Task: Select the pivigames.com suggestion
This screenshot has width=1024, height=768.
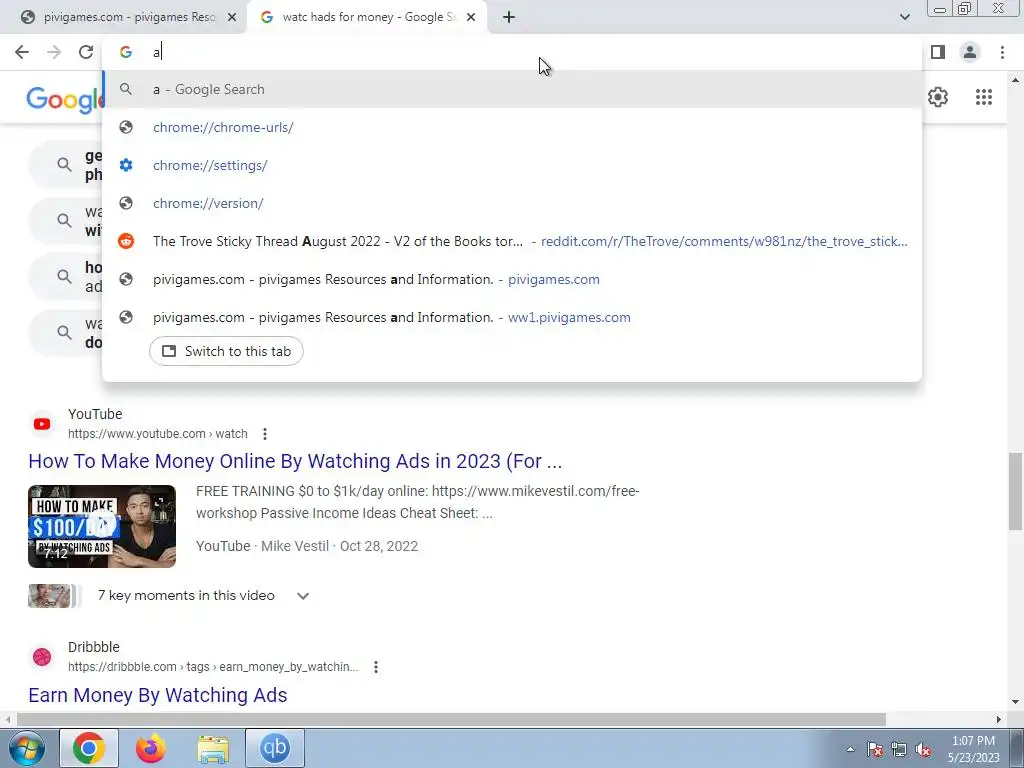Action: point(512,279)
